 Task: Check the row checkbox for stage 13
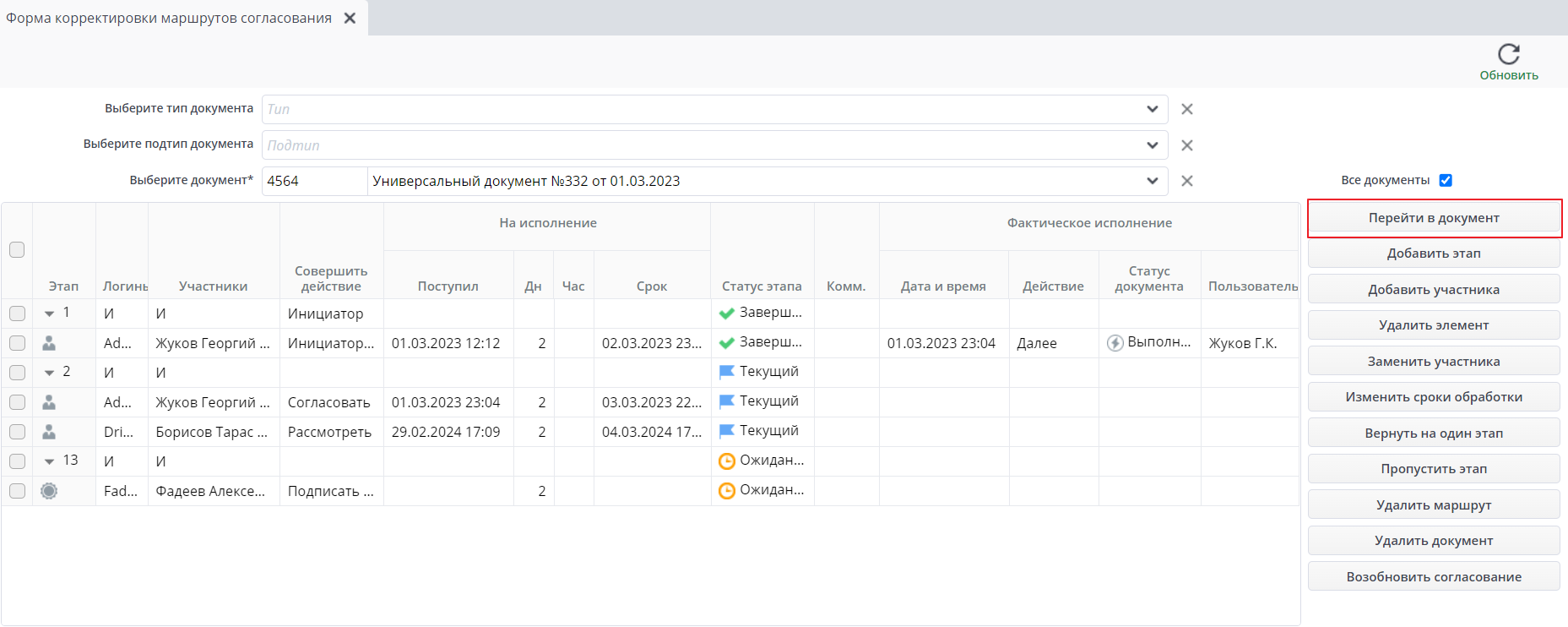[x=17, y=461]
